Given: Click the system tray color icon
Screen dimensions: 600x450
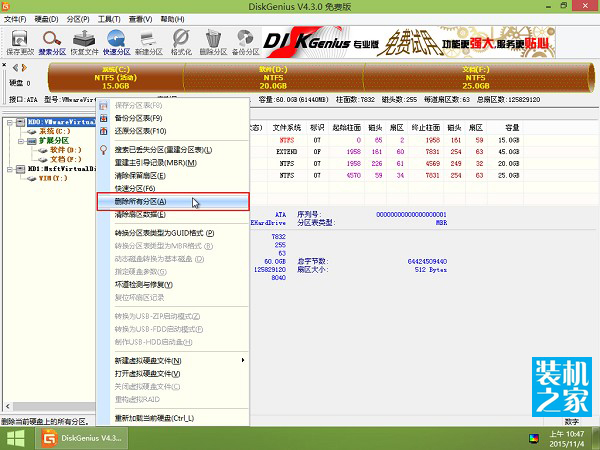Looking at the screenshot, I should pyautogui.click(x=533, y=438).
